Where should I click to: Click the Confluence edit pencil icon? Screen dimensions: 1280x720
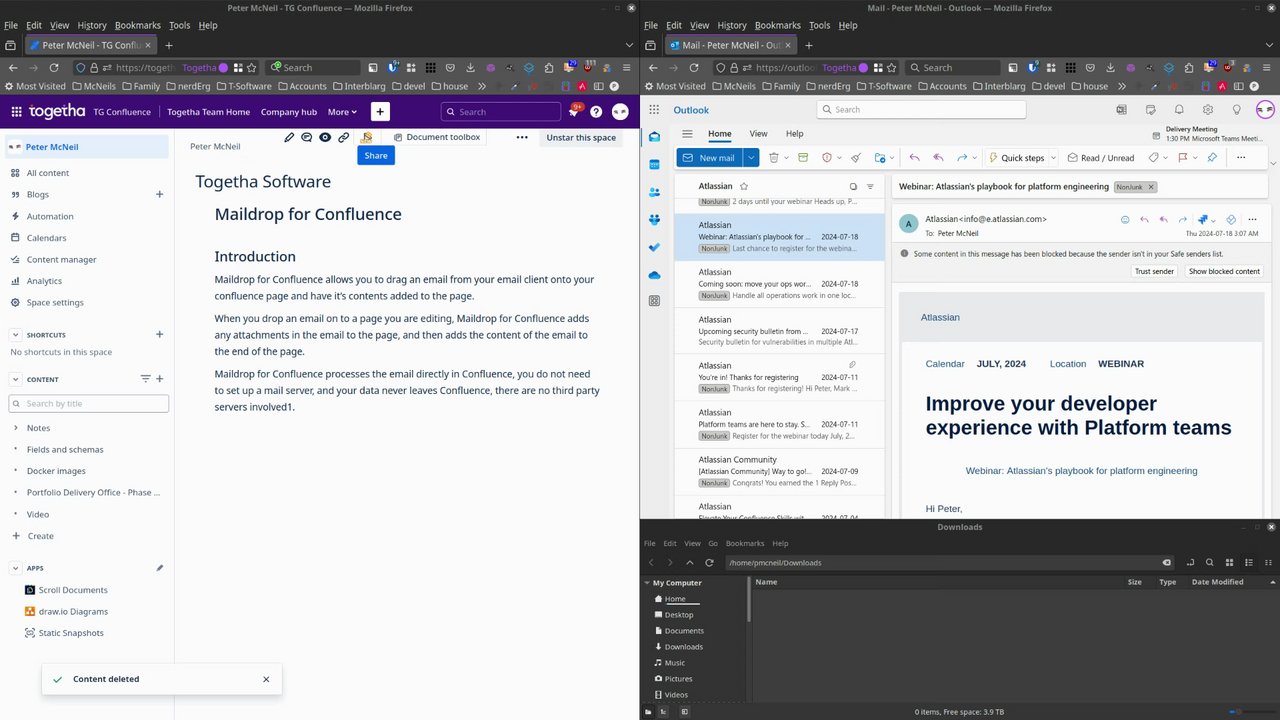click(289, 137)
